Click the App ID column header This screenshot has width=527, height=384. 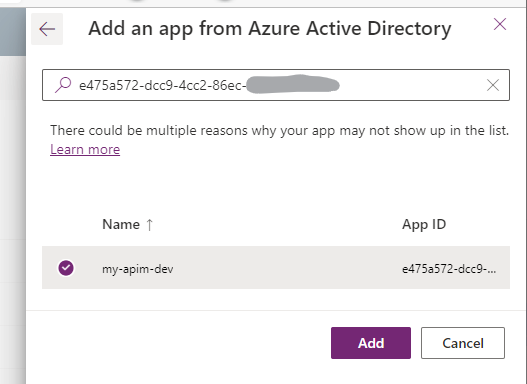click(424, 224)
